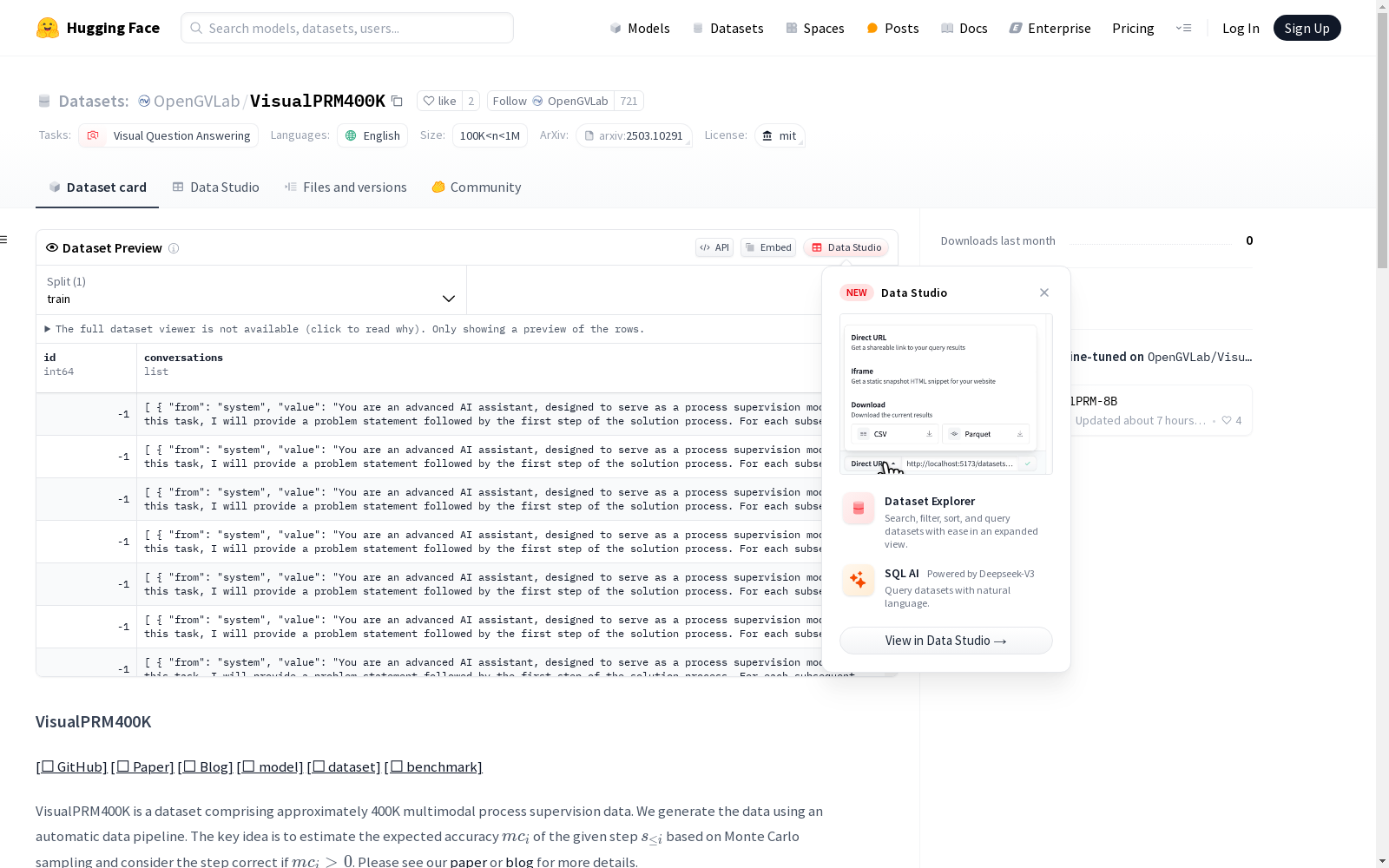The height and width of the screenshot is (868, 1389).
Task: Open the Blog link in the bracketed list
Action: (x=205, y=767)
